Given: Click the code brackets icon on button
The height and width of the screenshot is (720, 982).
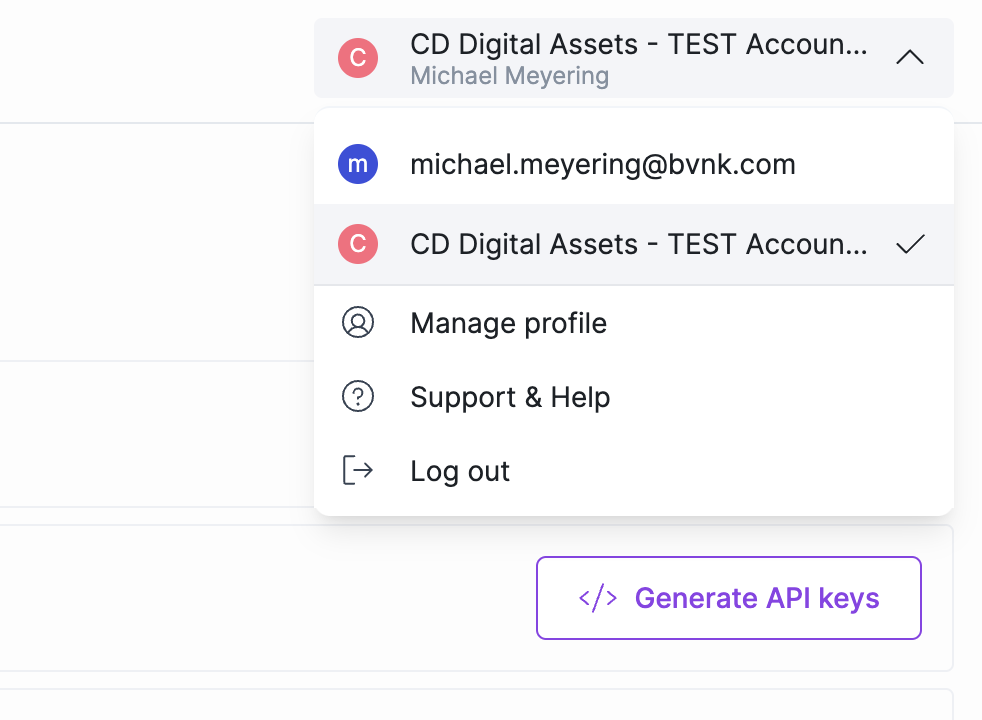Looking at the screenshot, I should point(598,598).
